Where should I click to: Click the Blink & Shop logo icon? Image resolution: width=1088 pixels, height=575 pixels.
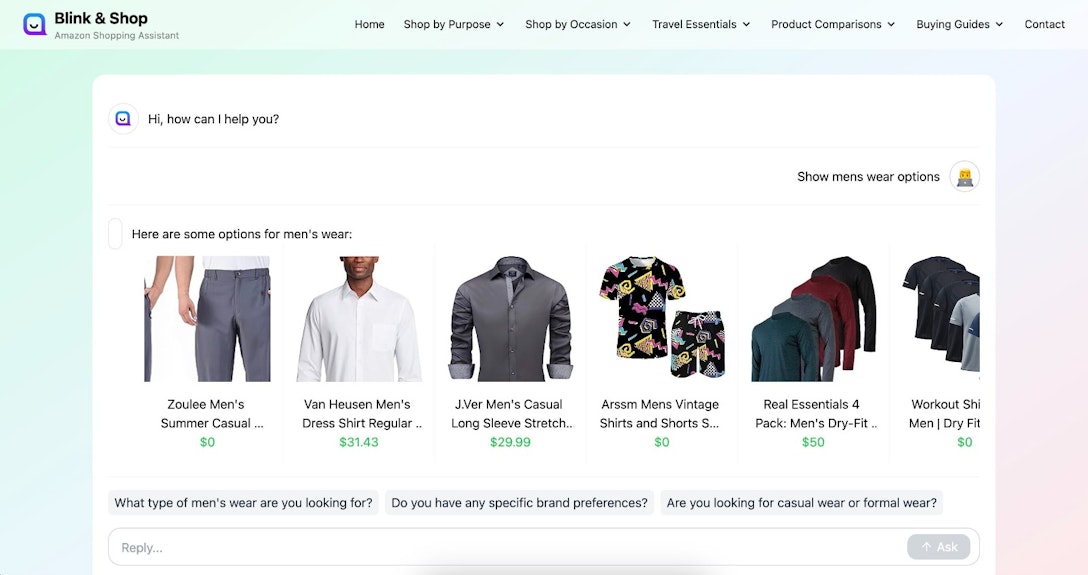[x=35, y=24]
